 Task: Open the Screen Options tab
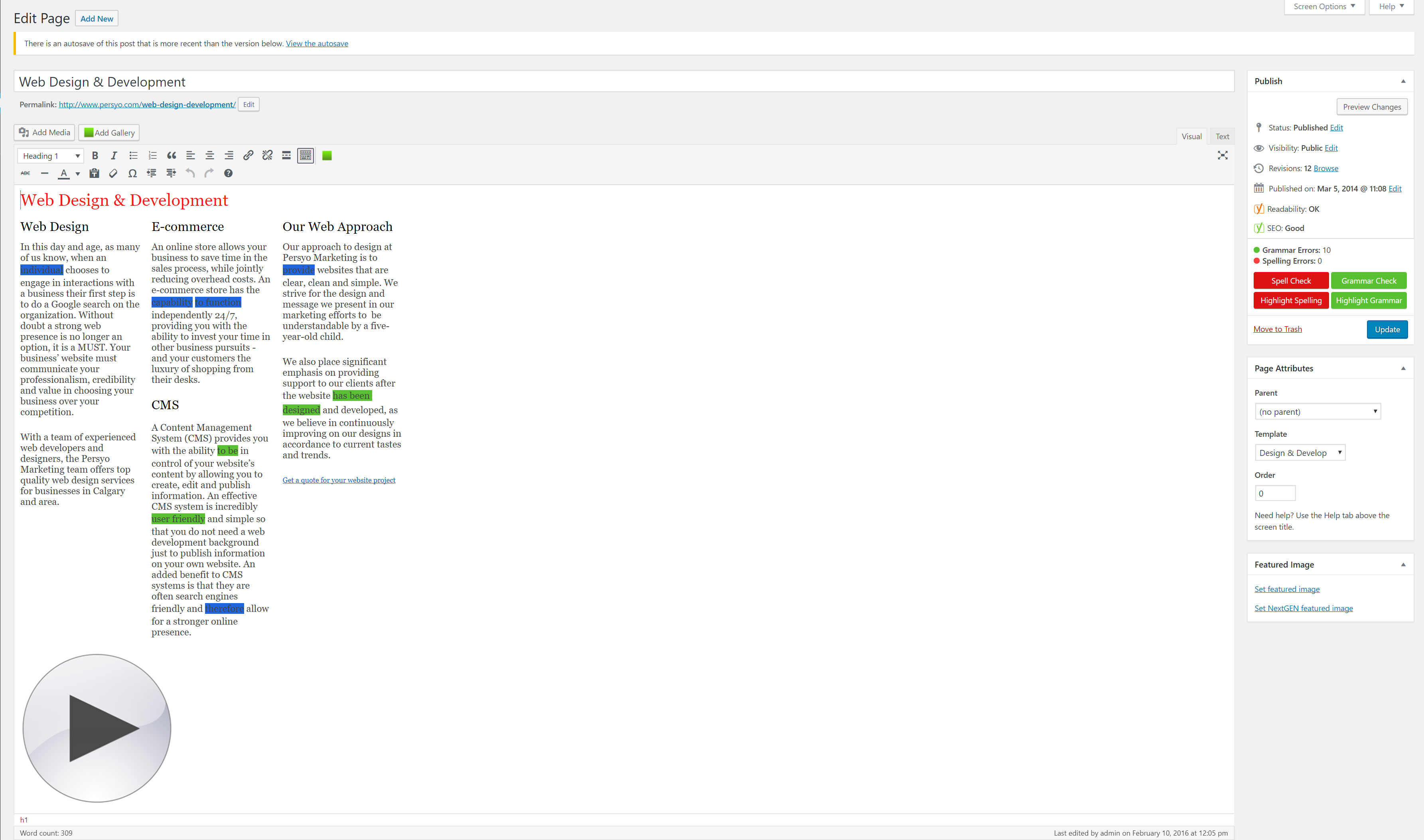tap(1324, 7)
